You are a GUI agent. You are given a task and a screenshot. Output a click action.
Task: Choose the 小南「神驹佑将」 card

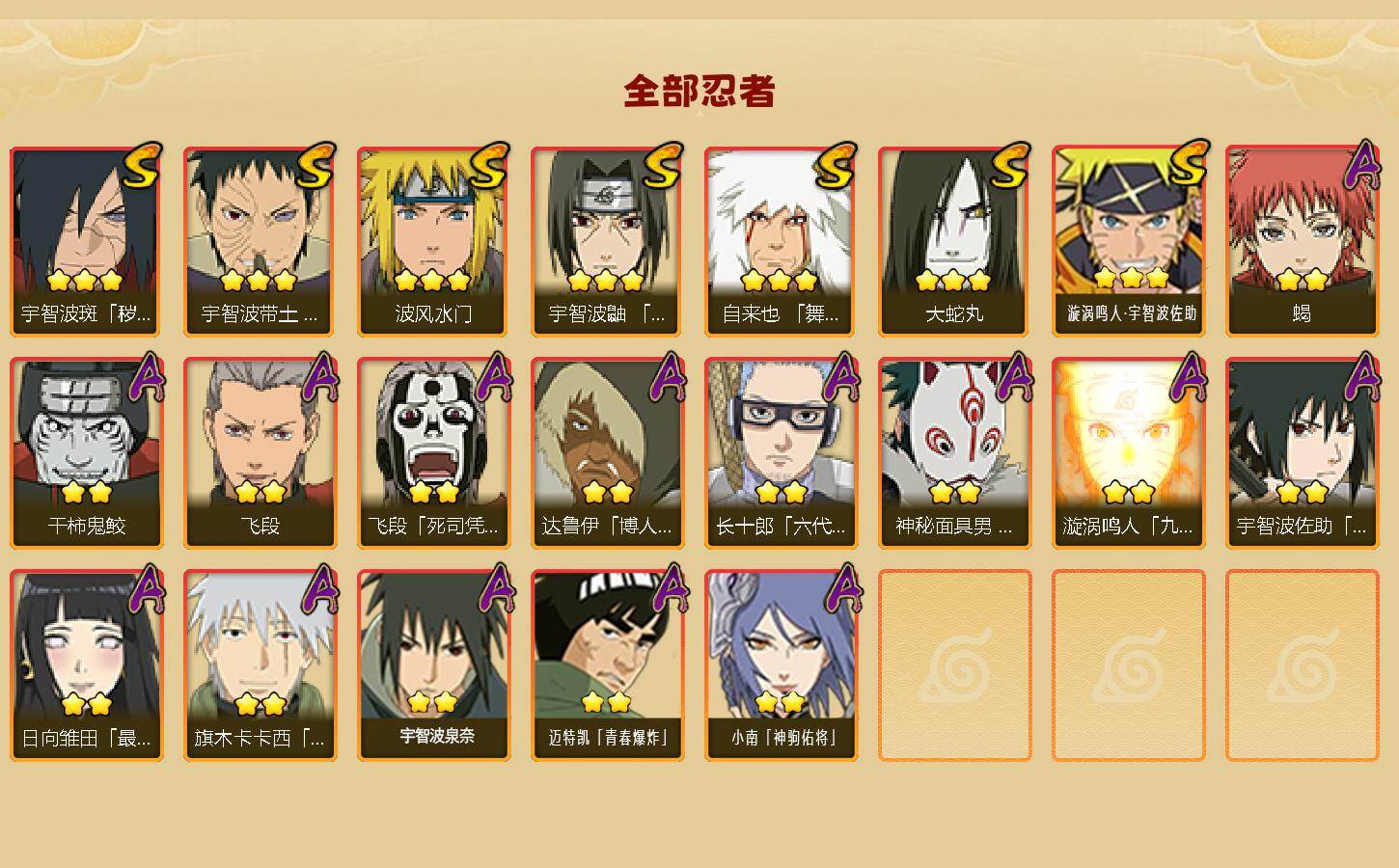tap(781, 665)
